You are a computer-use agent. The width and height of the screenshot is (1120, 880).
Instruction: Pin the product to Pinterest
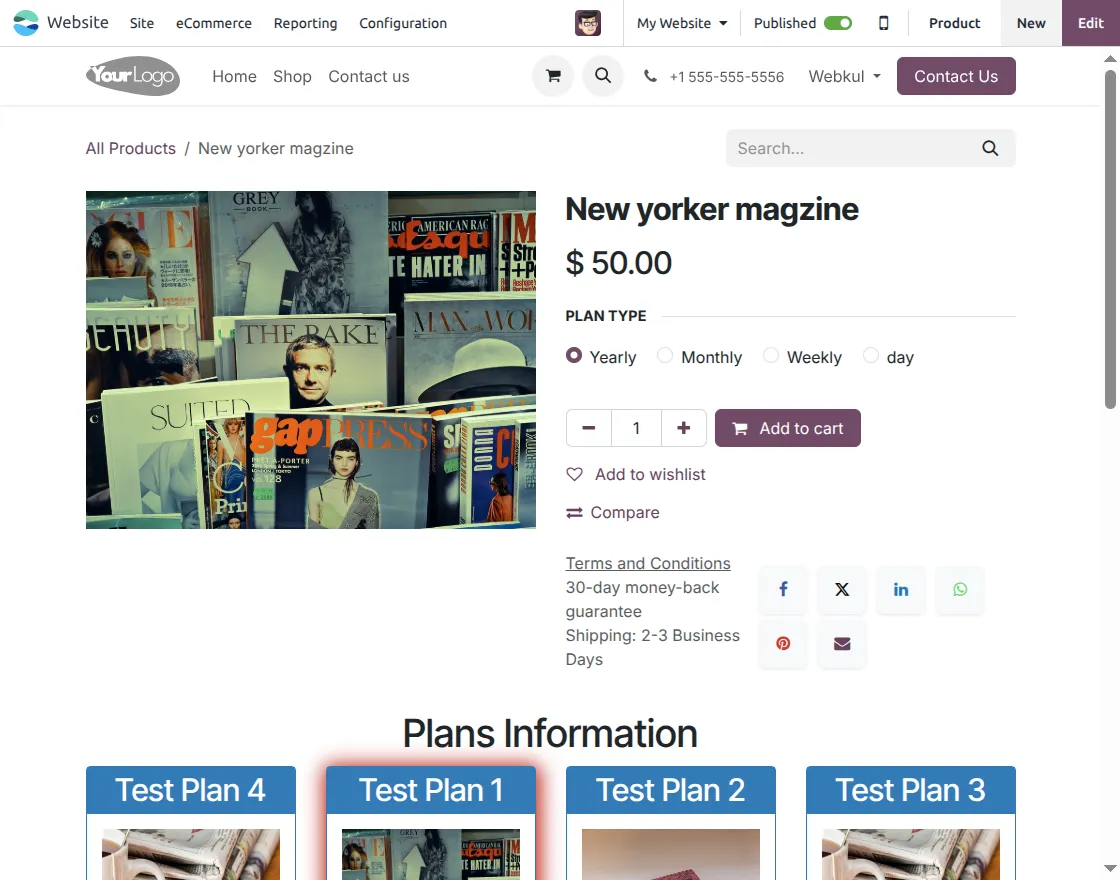tap(782, 644)
